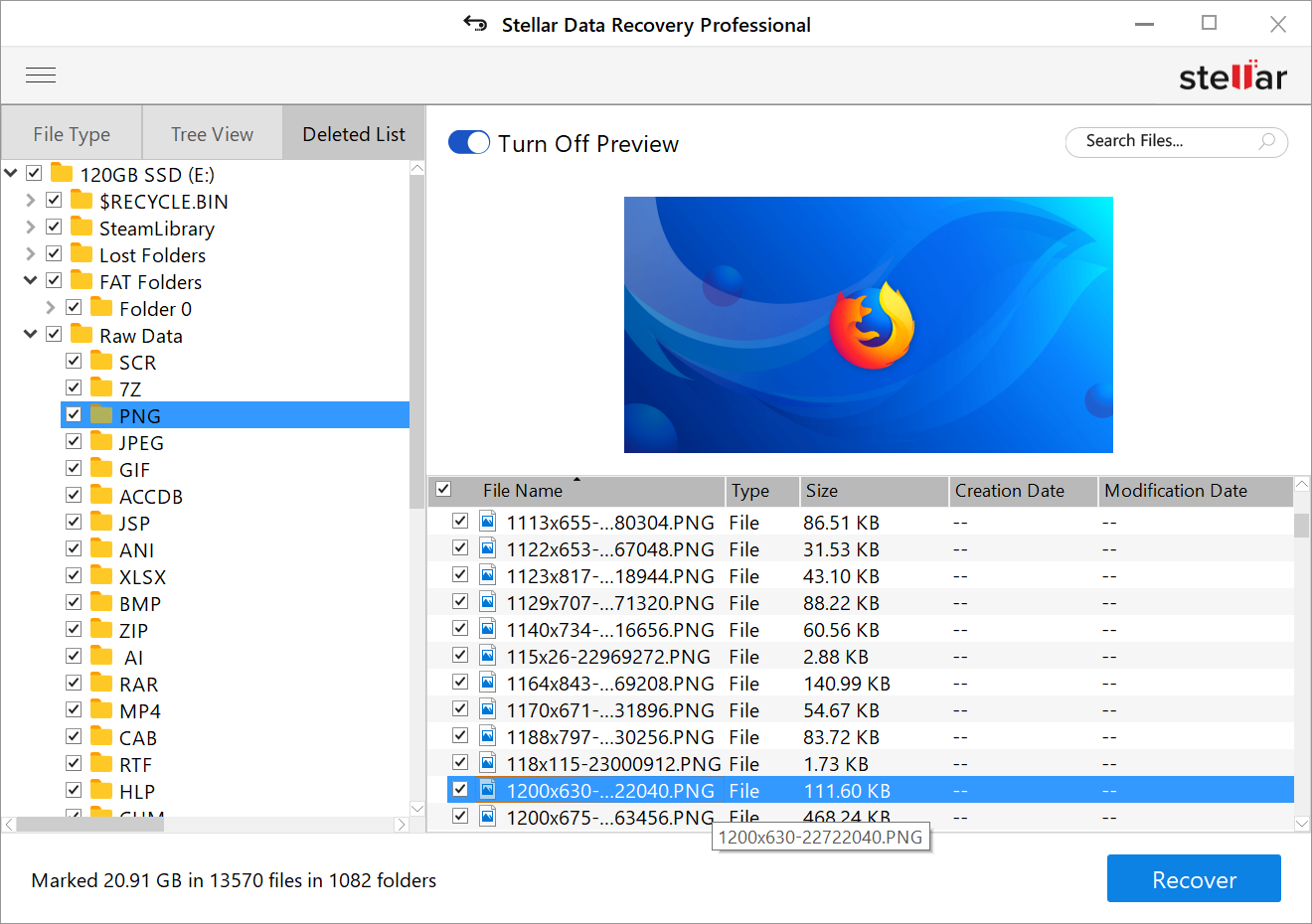Click the Recover button
The image size is (1312, 924).
click(1194, 879)
